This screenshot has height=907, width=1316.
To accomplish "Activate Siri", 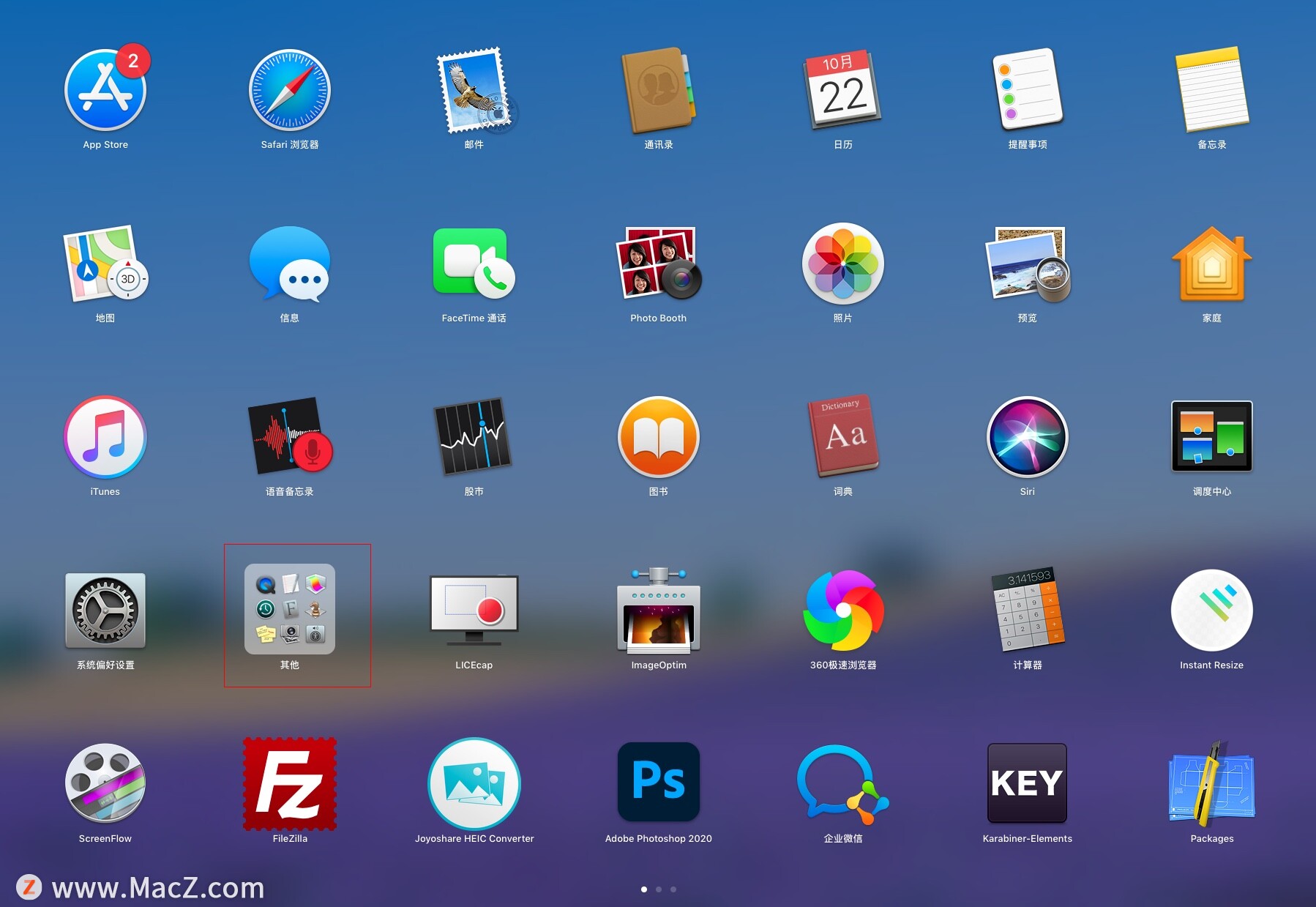I will [x=1028, y=437].
